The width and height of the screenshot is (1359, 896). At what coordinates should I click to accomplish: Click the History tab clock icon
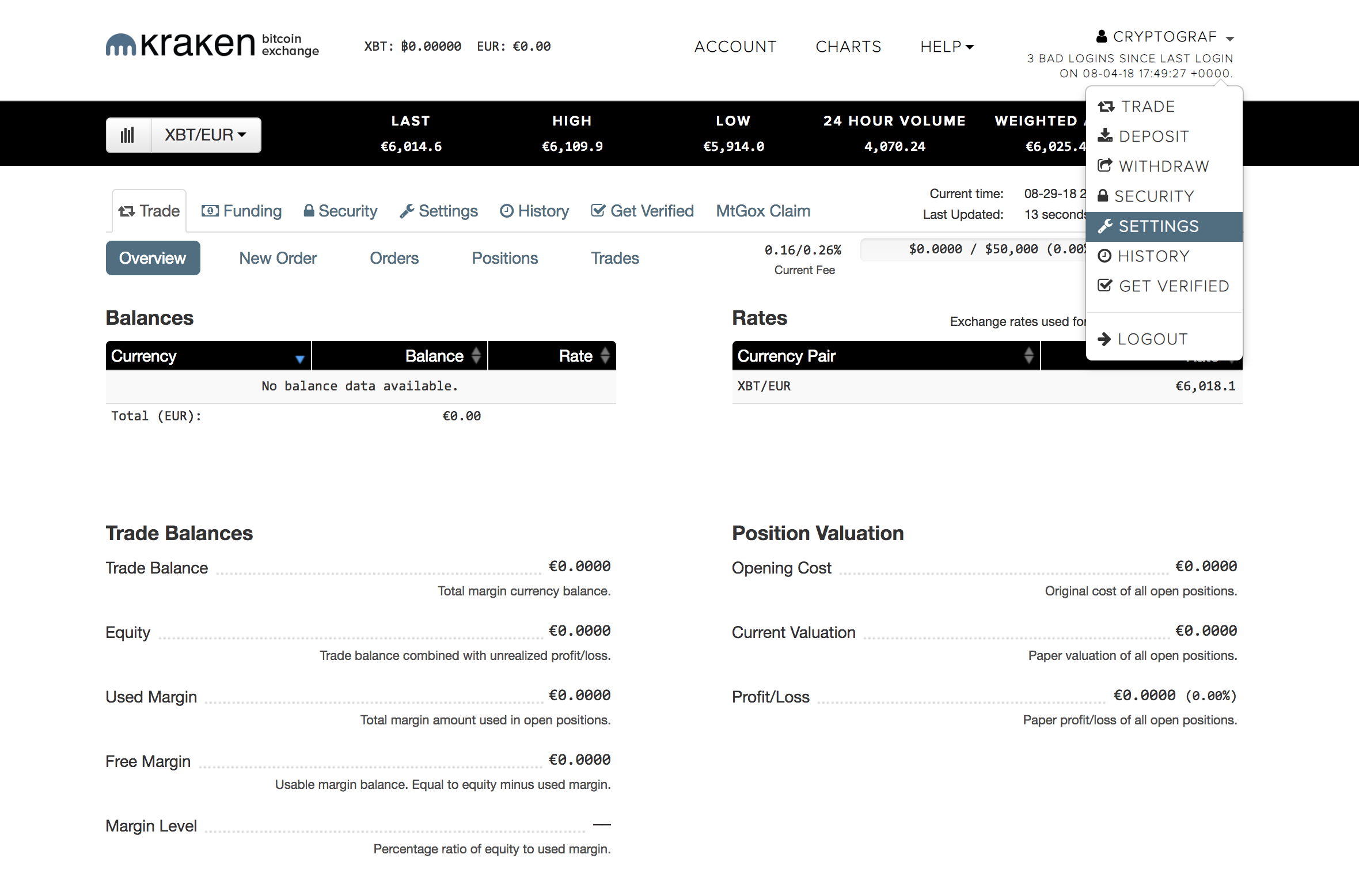(x=507, y=211)
